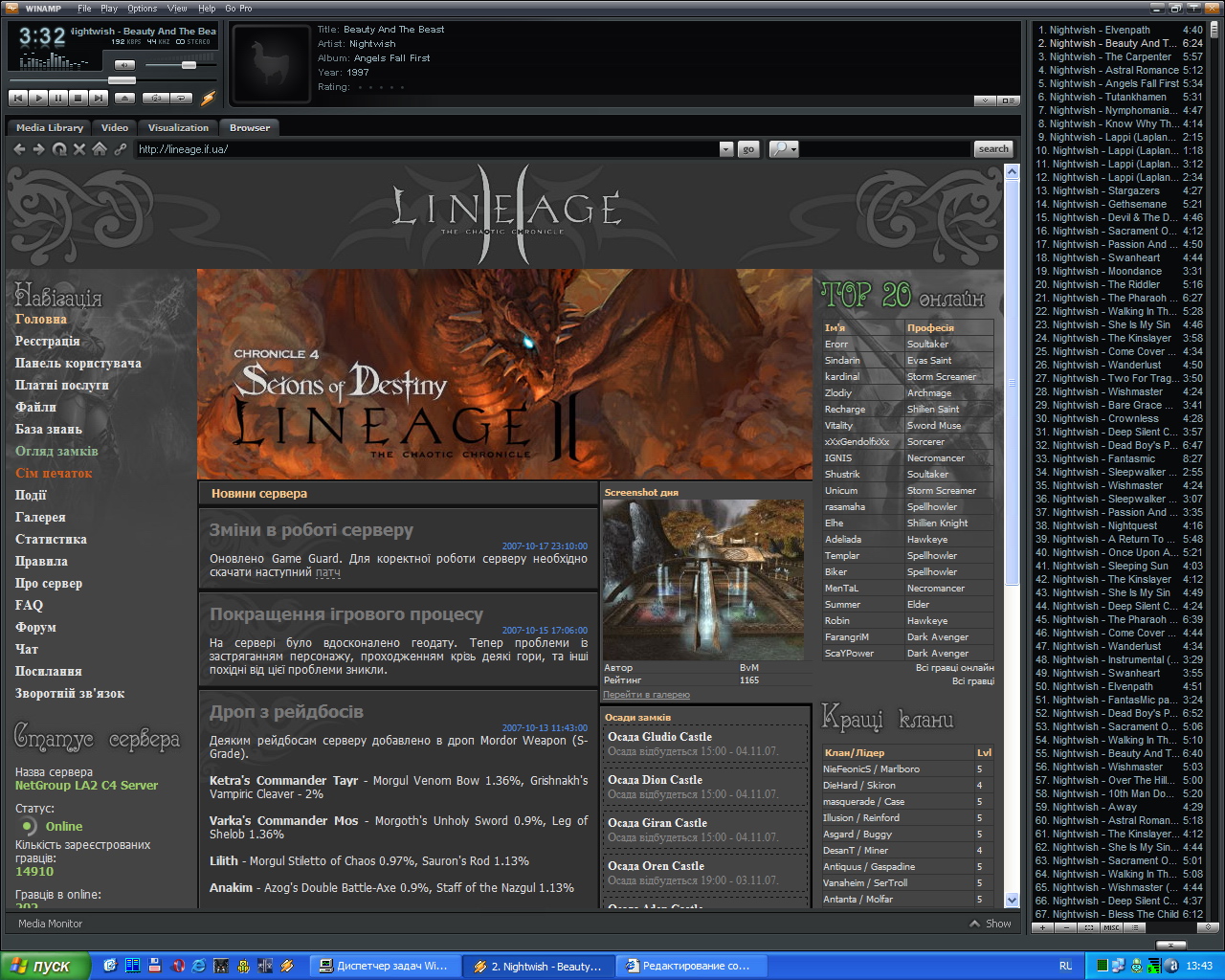Open the Windows пуск start button

[45, 966]
